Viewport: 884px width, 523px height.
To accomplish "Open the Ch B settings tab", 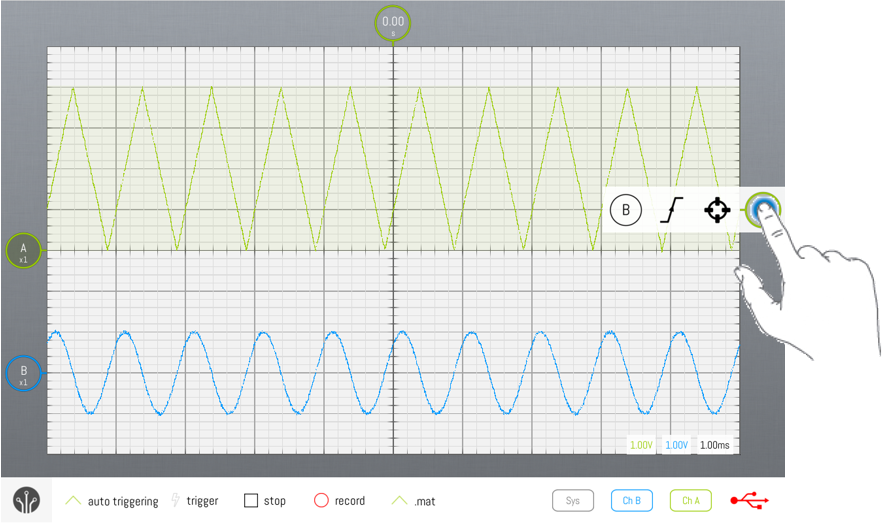I will point(631,501).
